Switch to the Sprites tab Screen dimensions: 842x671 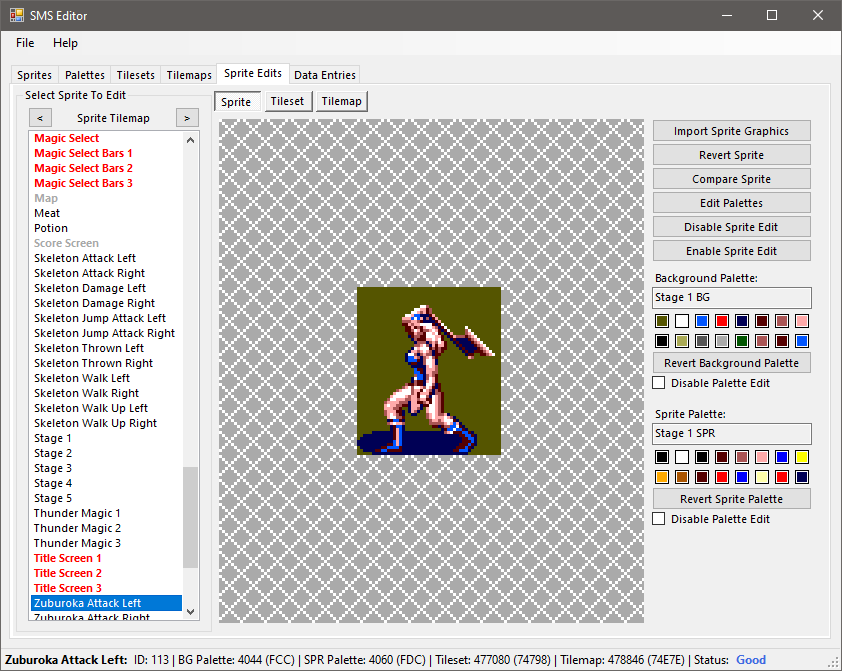(x=34, y=75)
